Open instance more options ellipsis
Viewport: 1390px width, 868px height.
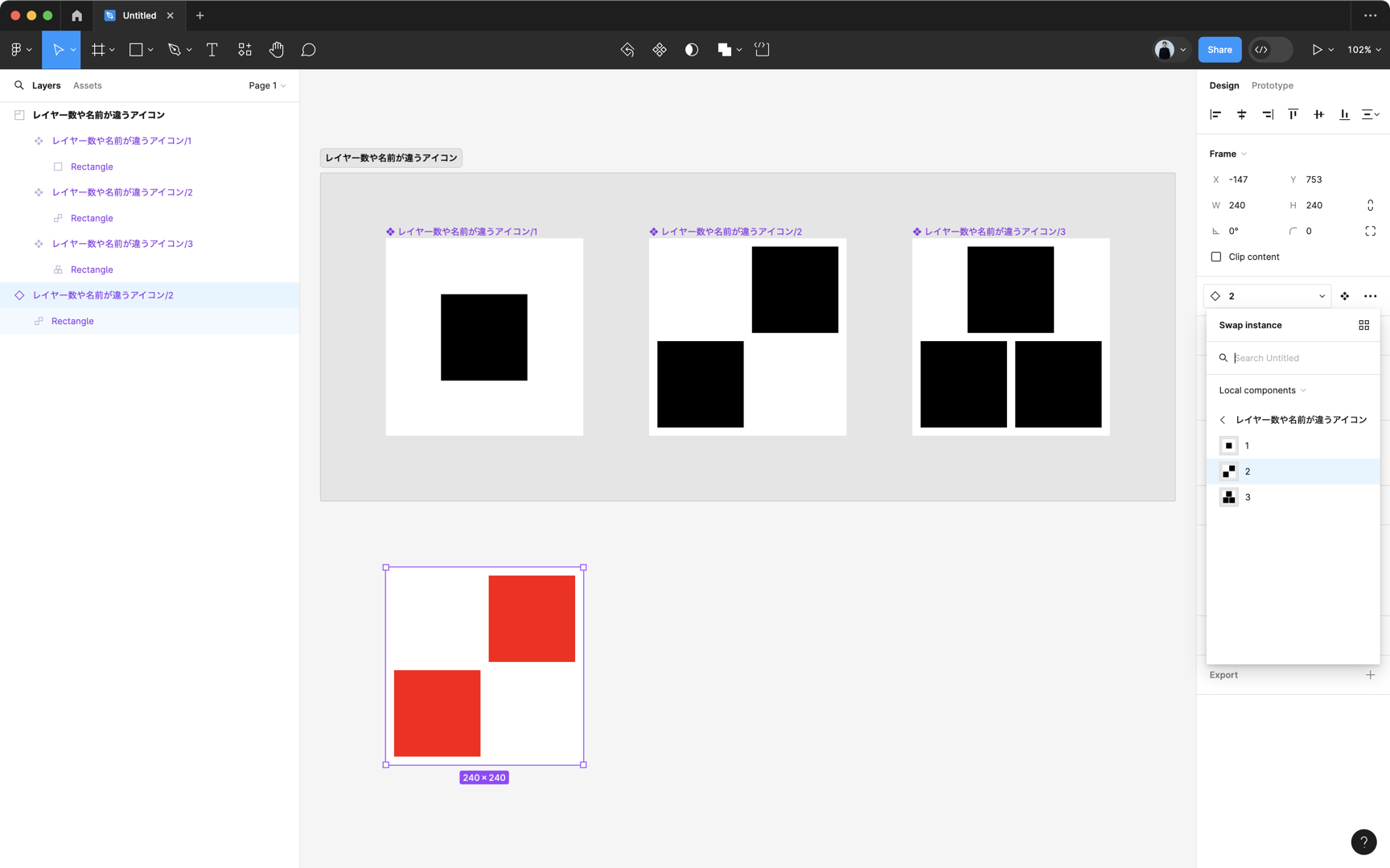(x=1371, y=296)
